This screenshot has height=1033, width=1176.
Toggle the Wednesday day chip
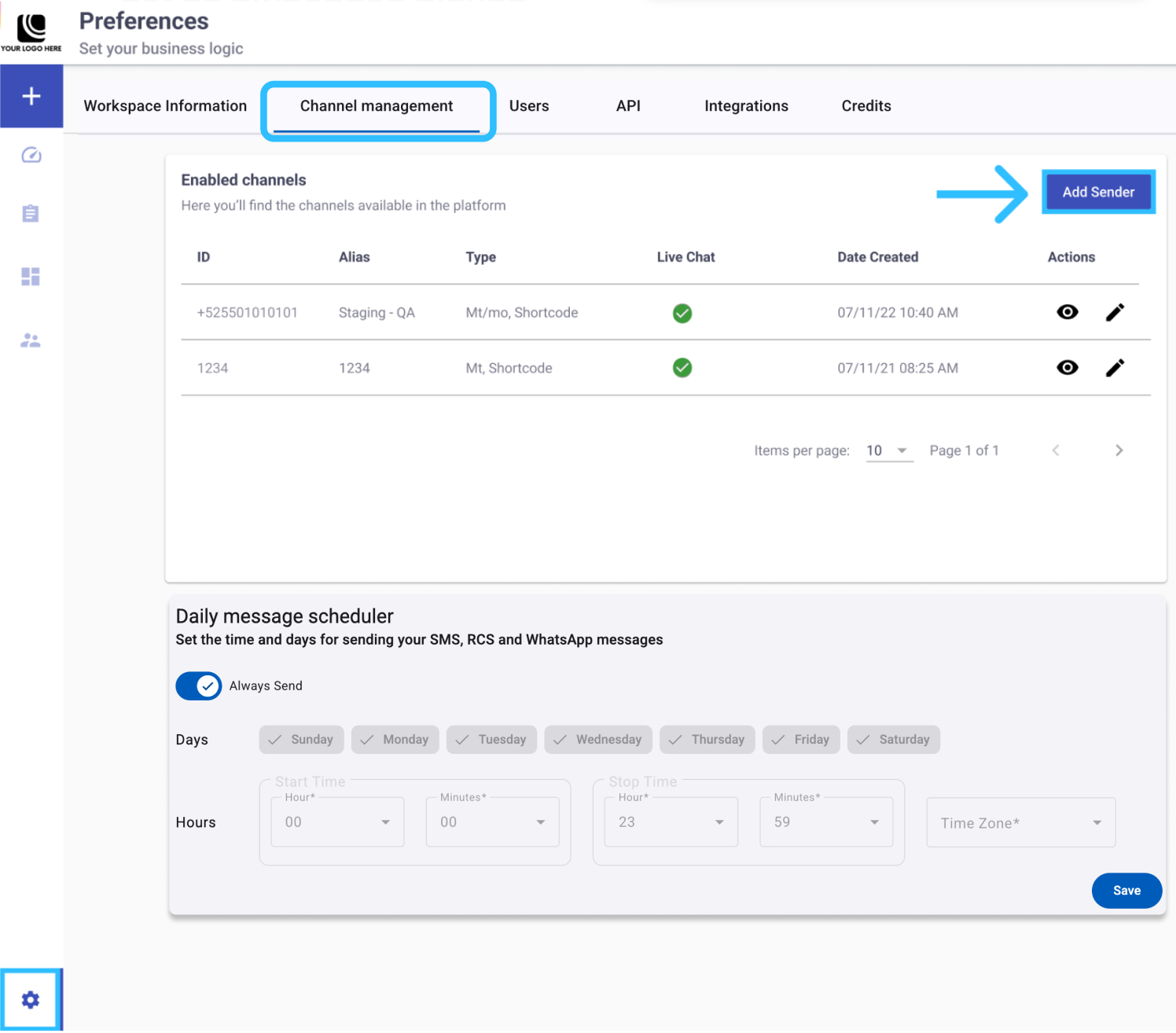[x=598, y=740]
